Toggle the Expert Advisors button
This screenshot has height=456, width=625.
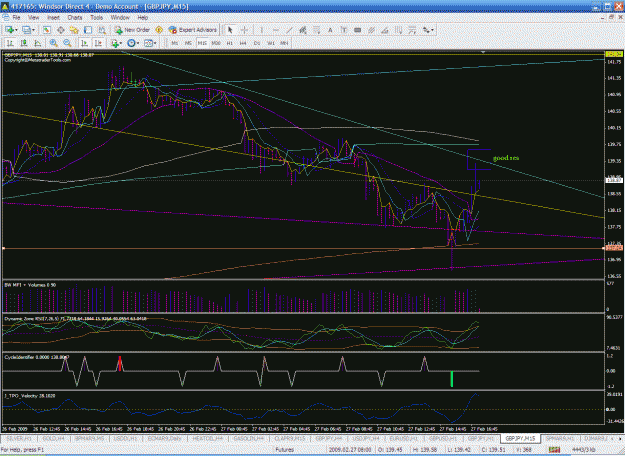click(193, 30)
